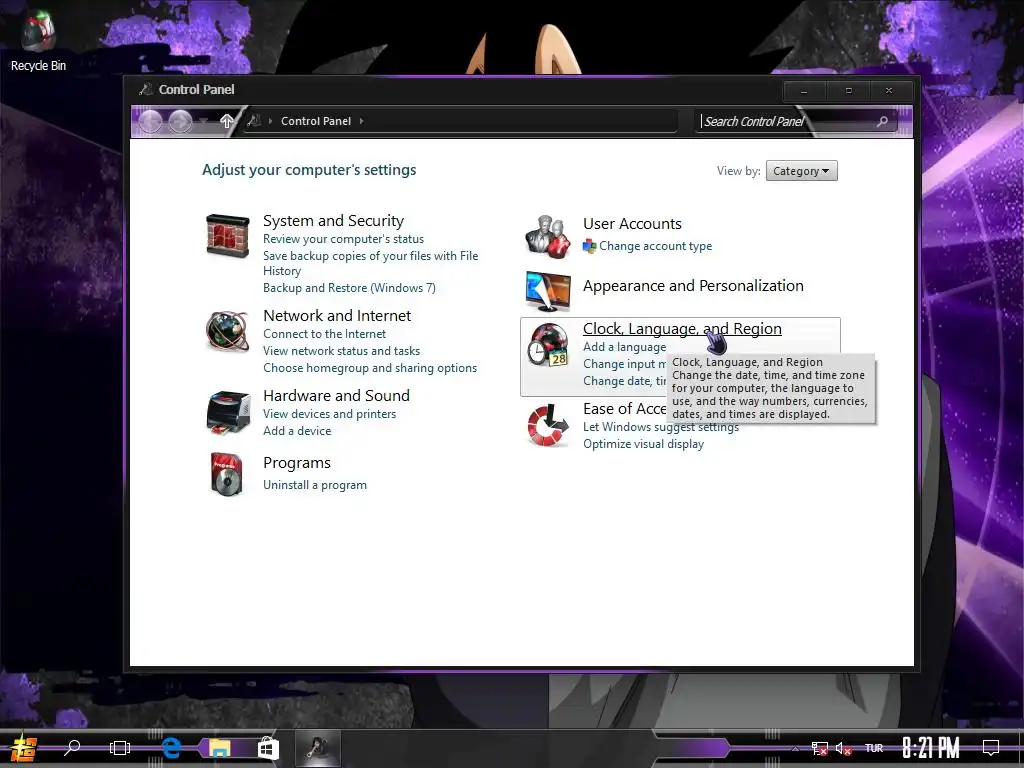1024x768 pixels.
Task: Click the volume tray icon
Action: (x=843, y=748)
